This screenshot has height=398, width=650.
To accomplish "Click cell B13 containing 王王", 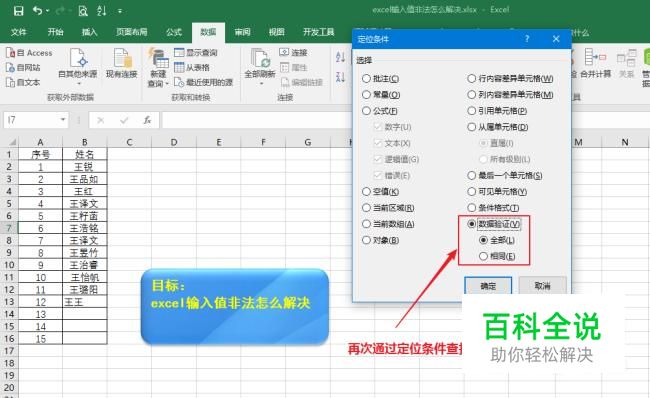I will 85,302.
